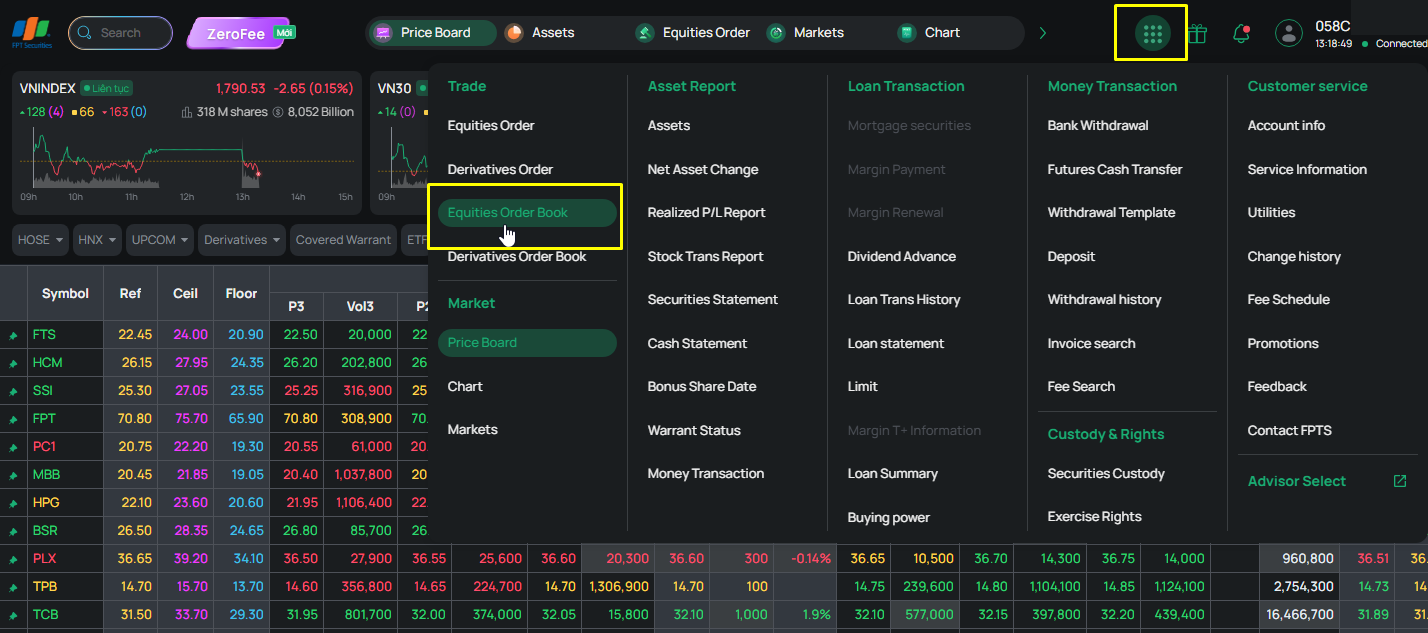Screen dimensions: 1428x633
Task: Expand the HNX exchange dropdown
Action: [x=98, y=240]
